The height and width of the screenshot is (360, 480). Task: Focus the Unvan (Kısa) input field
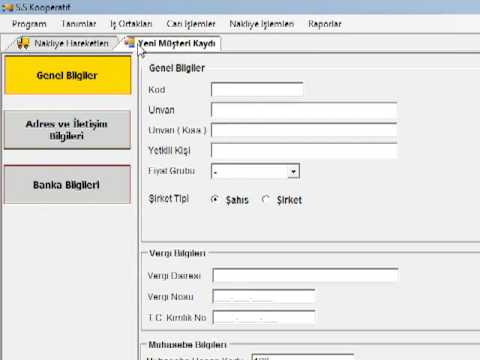[304, 130]
